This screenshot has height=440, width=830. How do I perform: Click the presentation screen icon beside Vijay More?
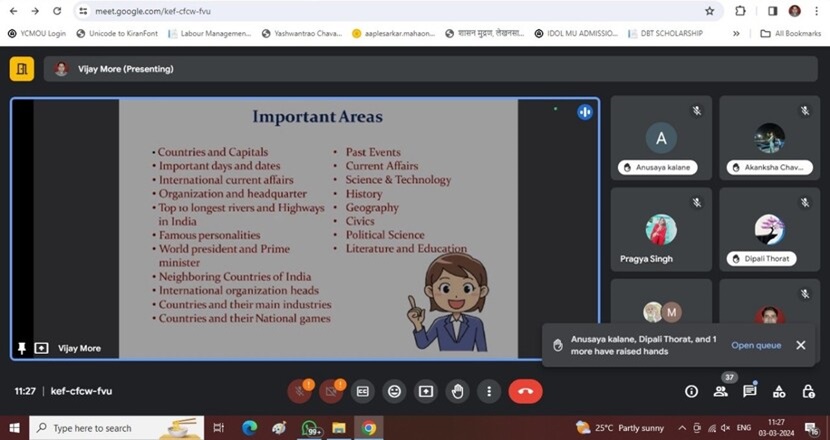41,348
